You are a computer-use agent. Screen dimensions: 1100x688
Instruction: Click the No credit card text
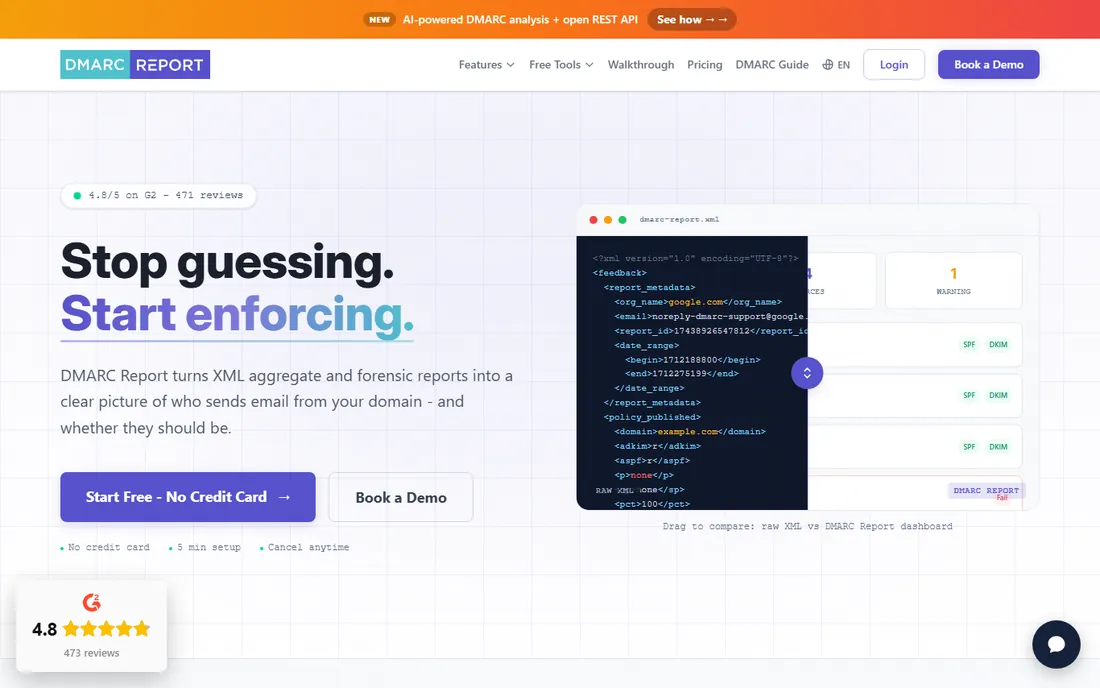click(x=108, y=547)
